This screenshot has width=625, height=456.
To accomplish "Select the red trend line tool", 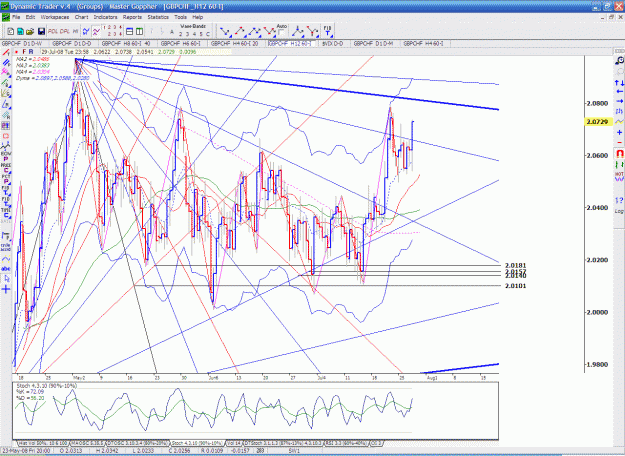I will [x=6, y=53].
